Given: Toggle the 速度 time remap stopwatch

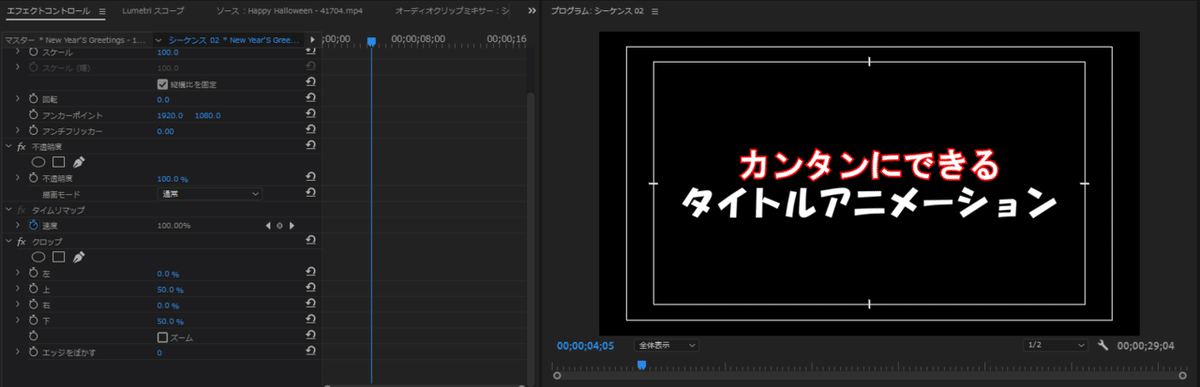Looking at the screenshot, I should tap(32, 225).
